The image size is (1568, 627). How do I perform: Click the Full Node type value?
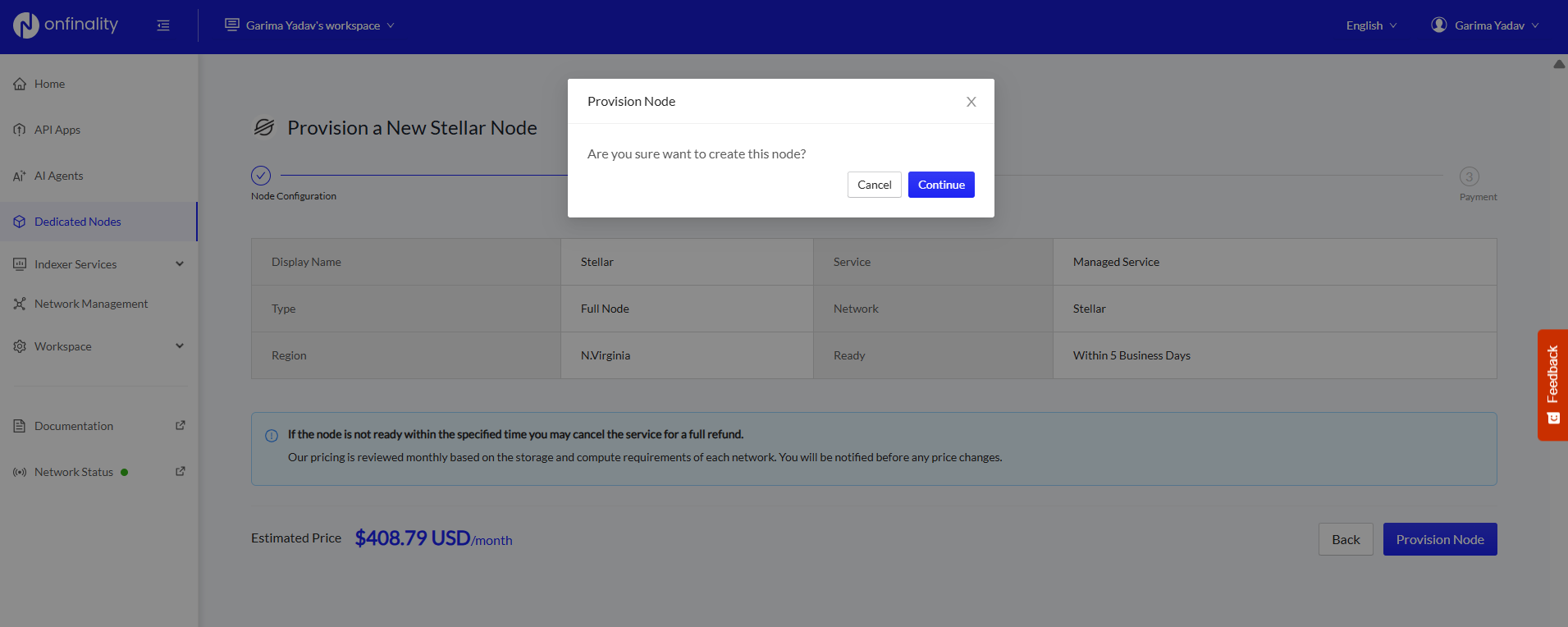(x=605, y=309)
